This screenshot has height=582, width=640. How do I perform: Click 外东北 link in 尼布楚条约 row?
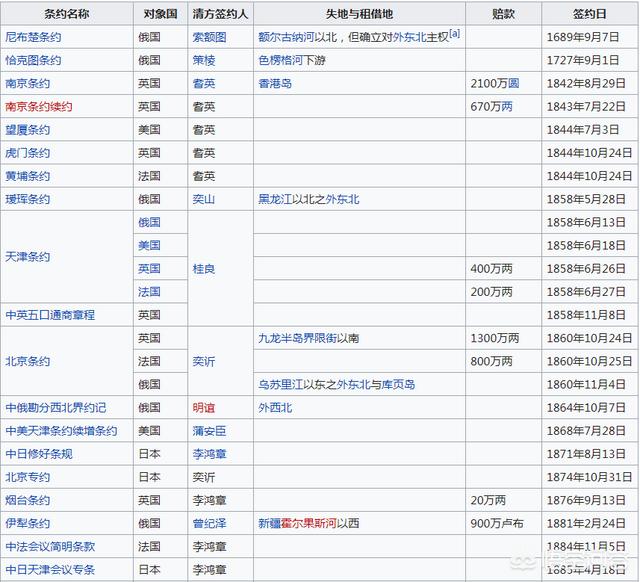point(409,37)
